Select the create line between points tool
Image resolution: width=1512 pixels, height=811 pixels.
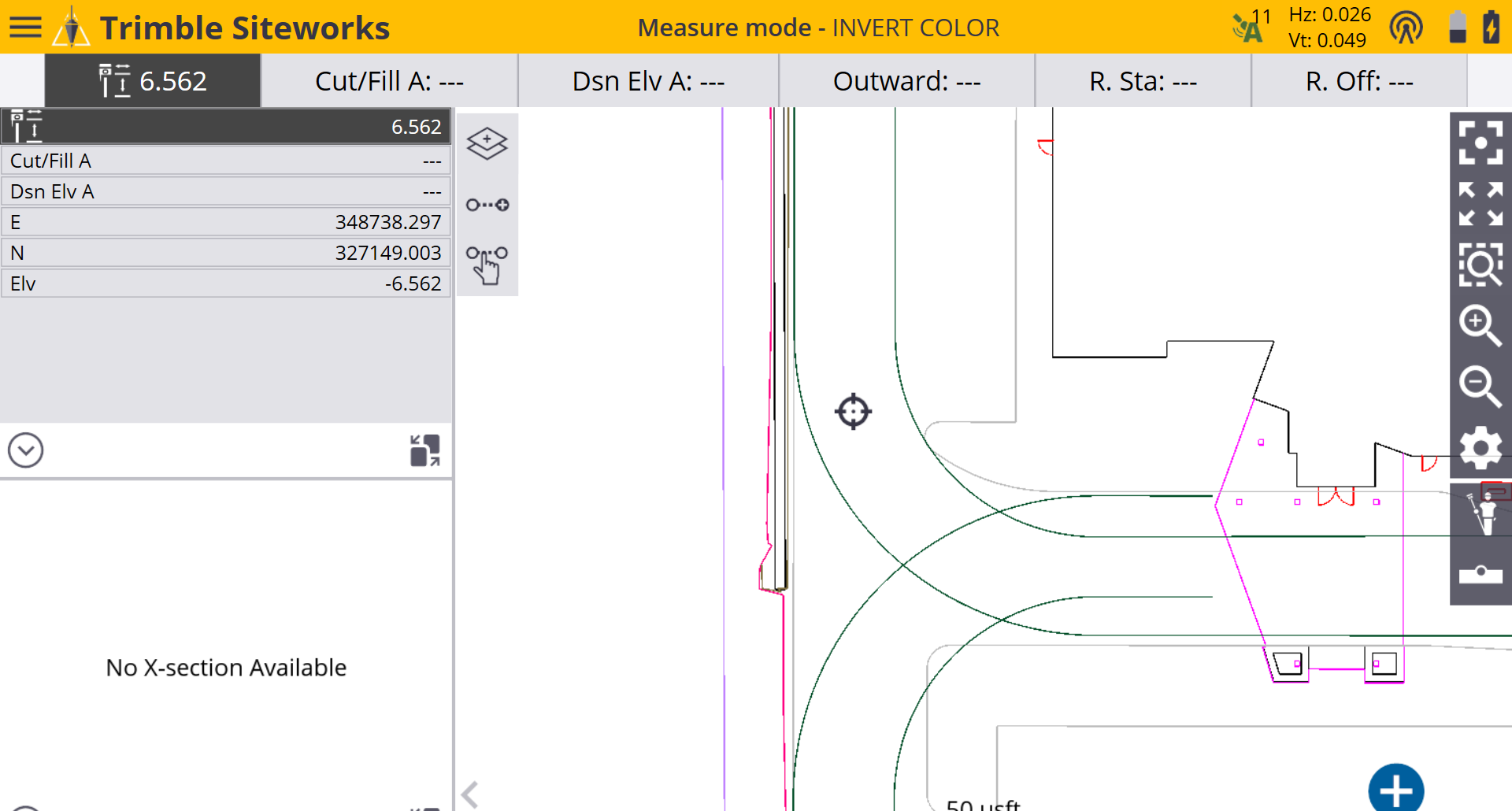coord(487,205)
